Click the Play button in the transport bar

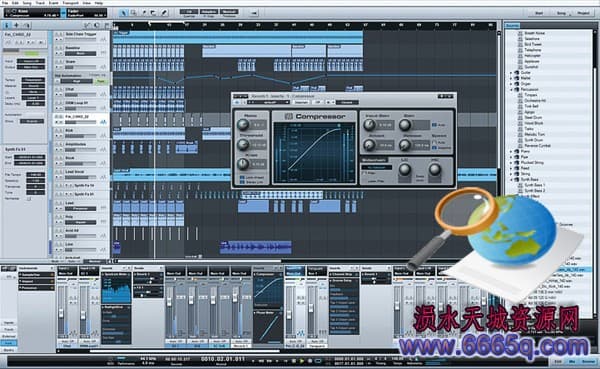pyautogui.click(x=302, y=361)
